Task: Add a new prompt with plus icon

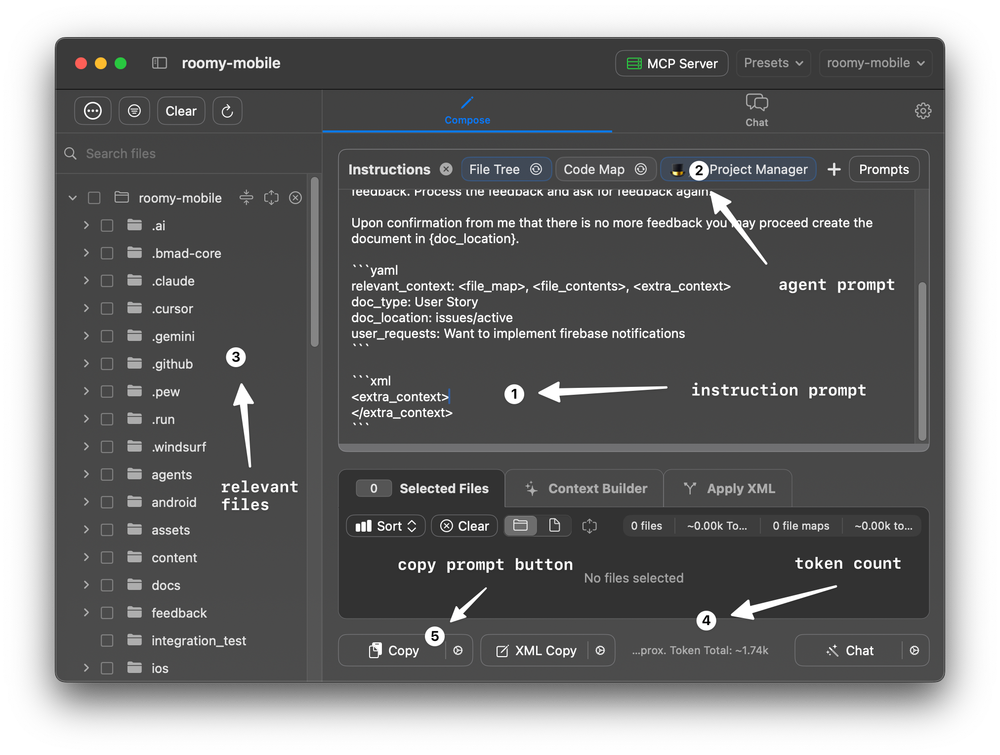Action: [x=834, y=169]
